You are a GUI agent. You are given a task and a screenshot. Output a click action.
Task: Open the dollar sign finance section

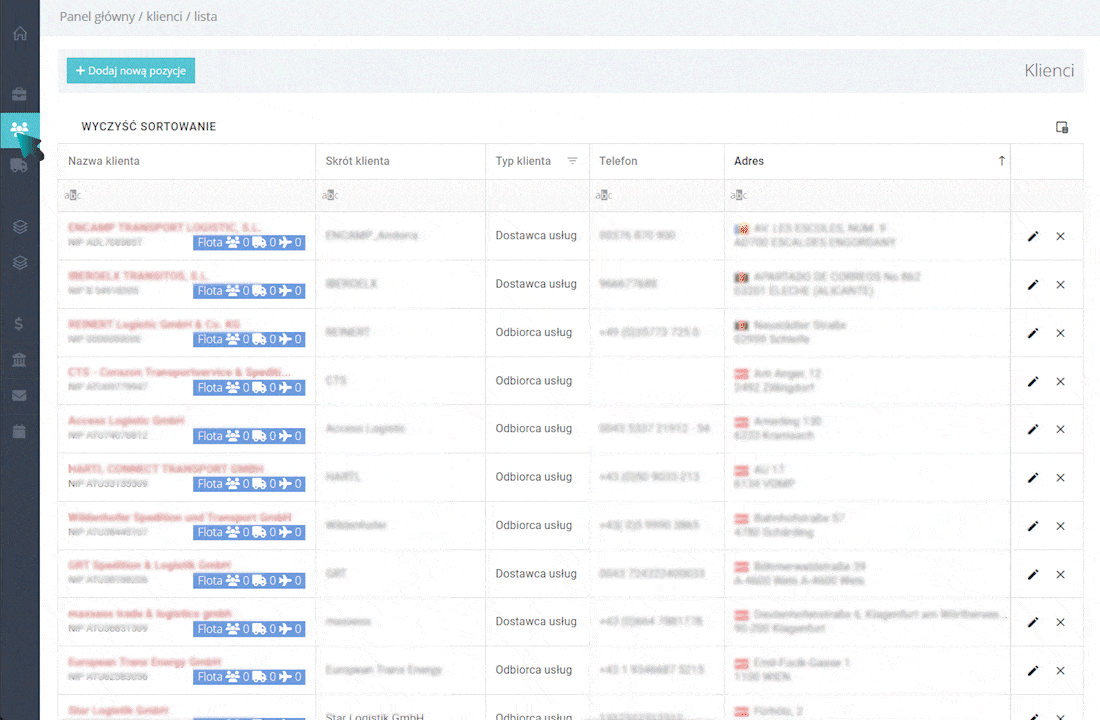[20, 324]
